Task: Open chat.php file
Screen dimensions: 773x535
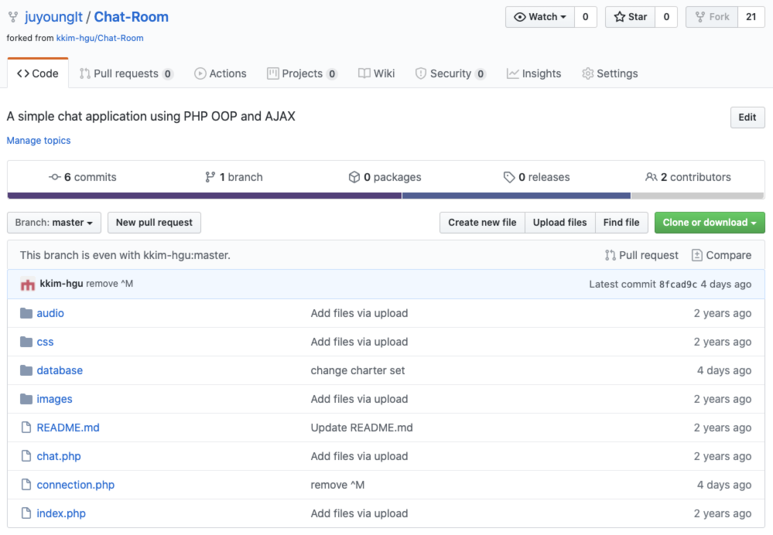Action: 59,456
